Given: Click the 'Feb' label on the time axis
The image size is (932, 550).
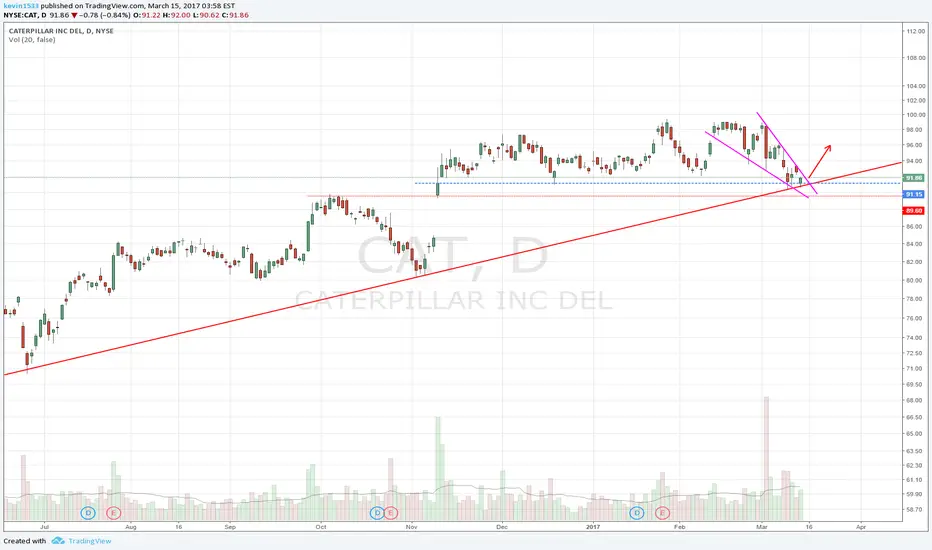Looking at the screenshot, I should tap(679, 527).
